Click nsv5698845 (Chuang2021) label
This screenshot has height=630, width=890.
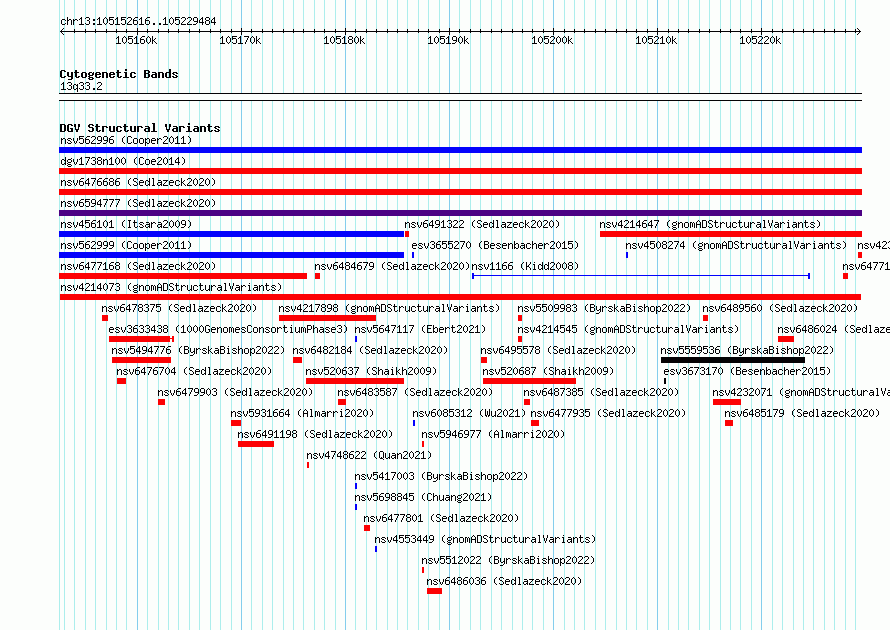(x=423, y=497)
